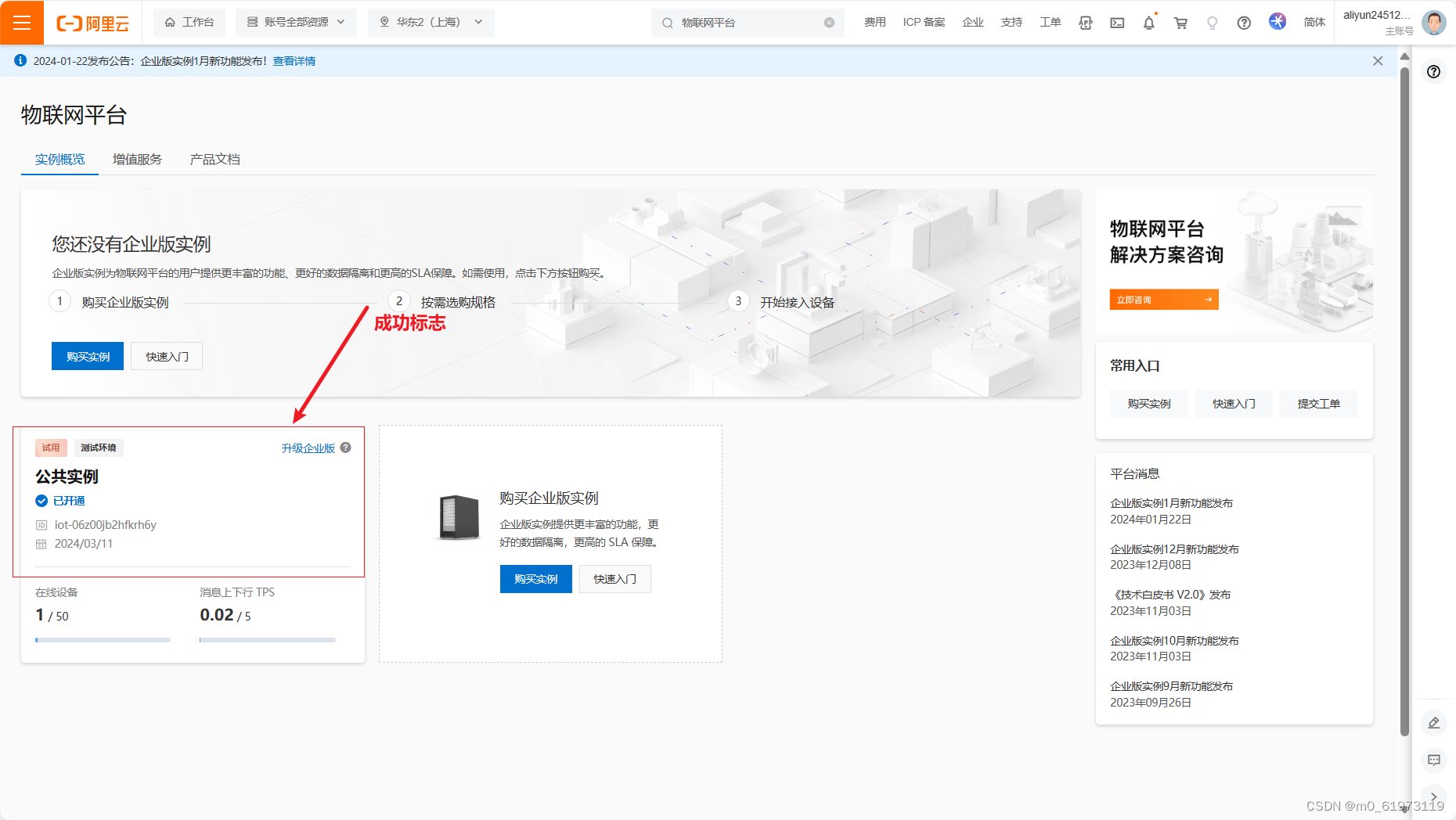Image resolution: width=1456 pixels, height=820 pixels.
Task: Click 快速入门 under 常用入口
Action: pos(1234,404)
